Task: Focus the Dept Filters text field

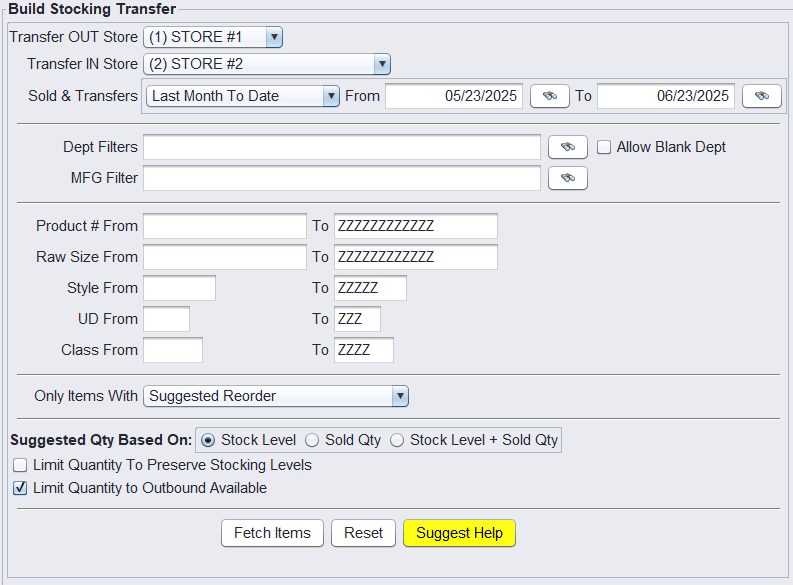Action: (x=341, y=147)
